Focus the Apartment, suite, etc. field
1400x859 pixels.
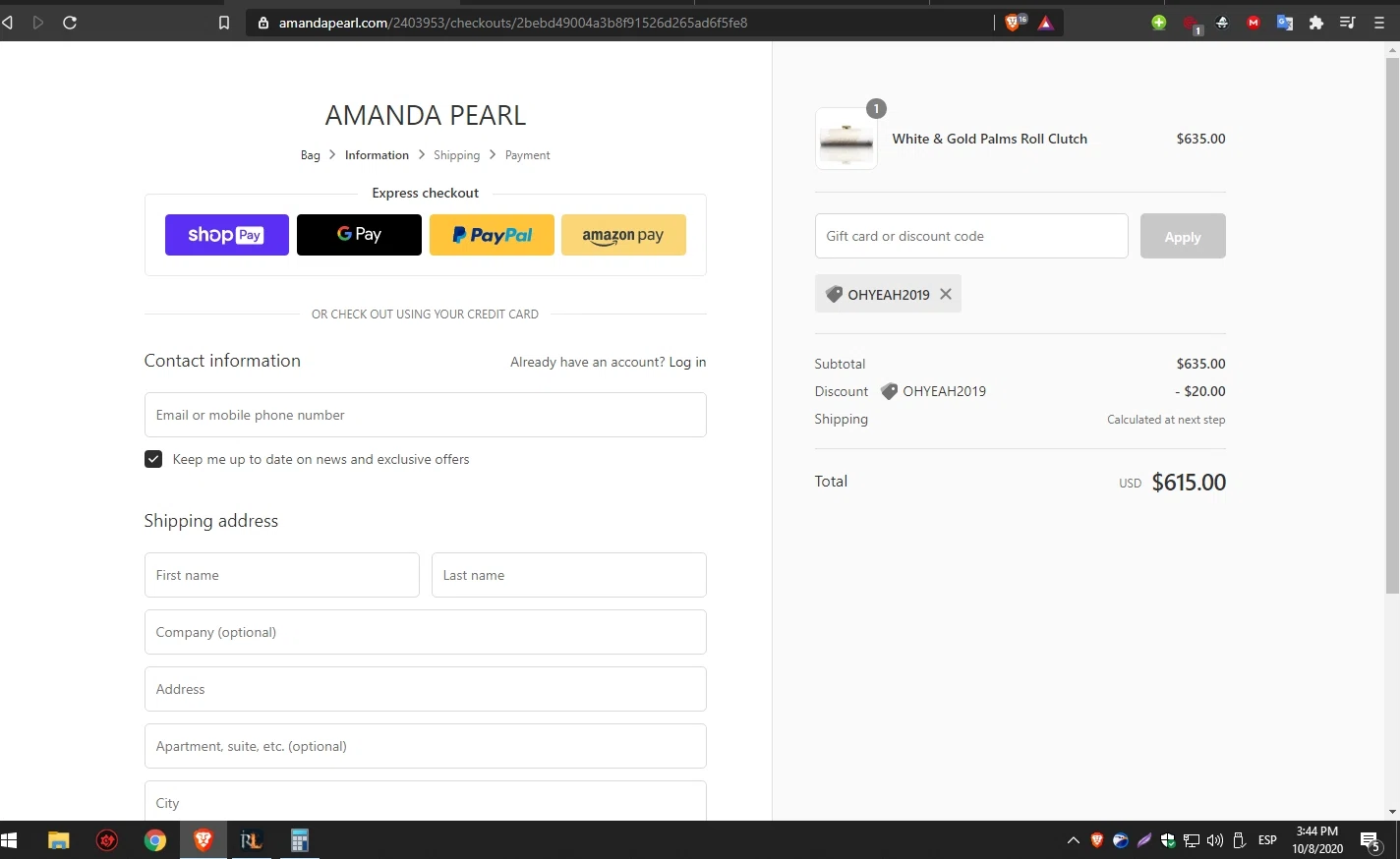(x=425, y=746)
